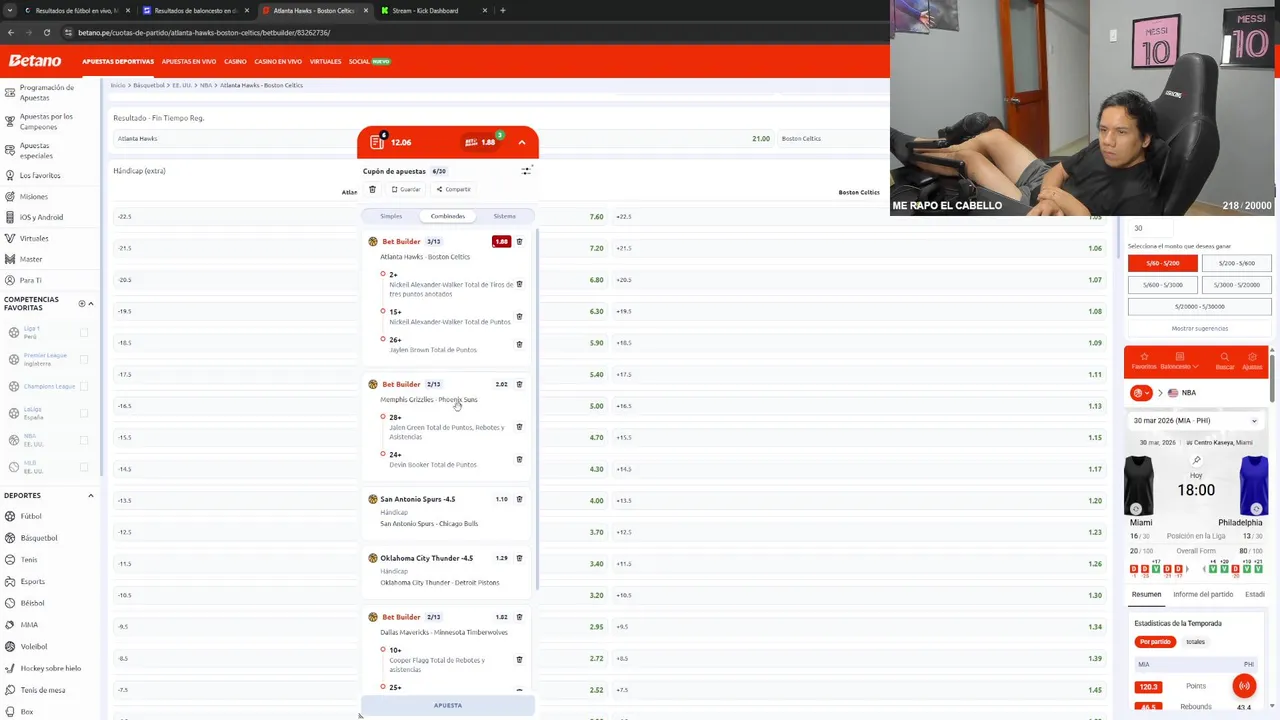The height and width of the screenshot is (720, 1280).
Task: Open the Informe del partido tab
Action: pyautogui.click(x=1203, y=595)
